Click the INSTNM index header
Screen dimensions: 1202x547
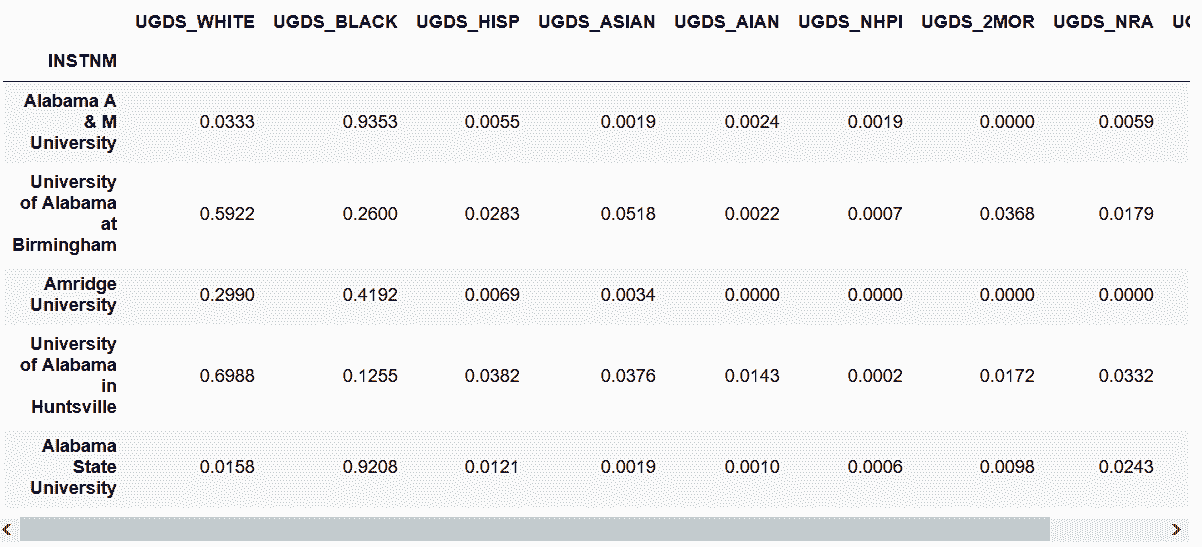(x=82, y=61)
